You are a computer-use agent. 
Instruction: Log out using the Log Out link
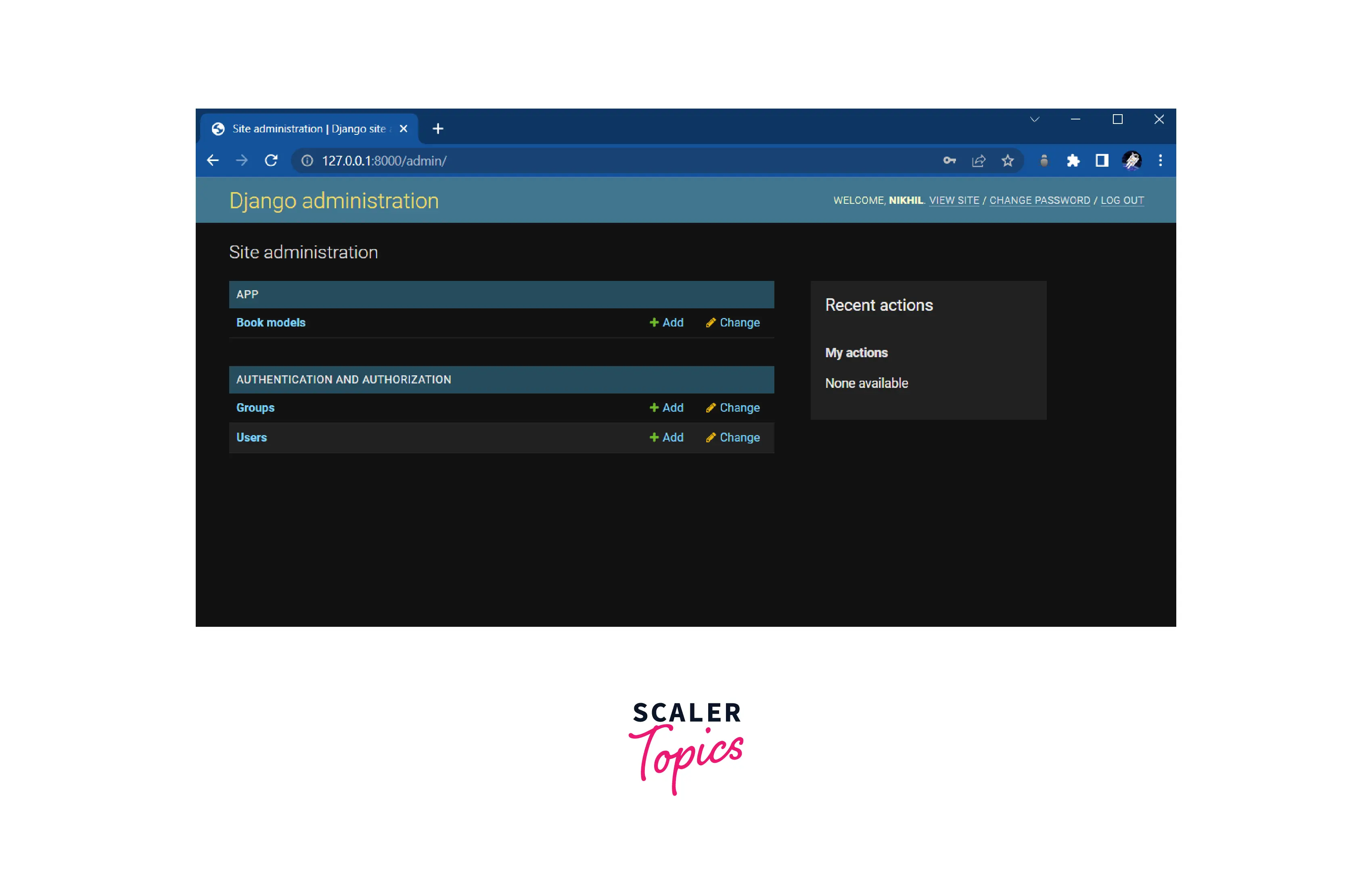click(1122, 201)
